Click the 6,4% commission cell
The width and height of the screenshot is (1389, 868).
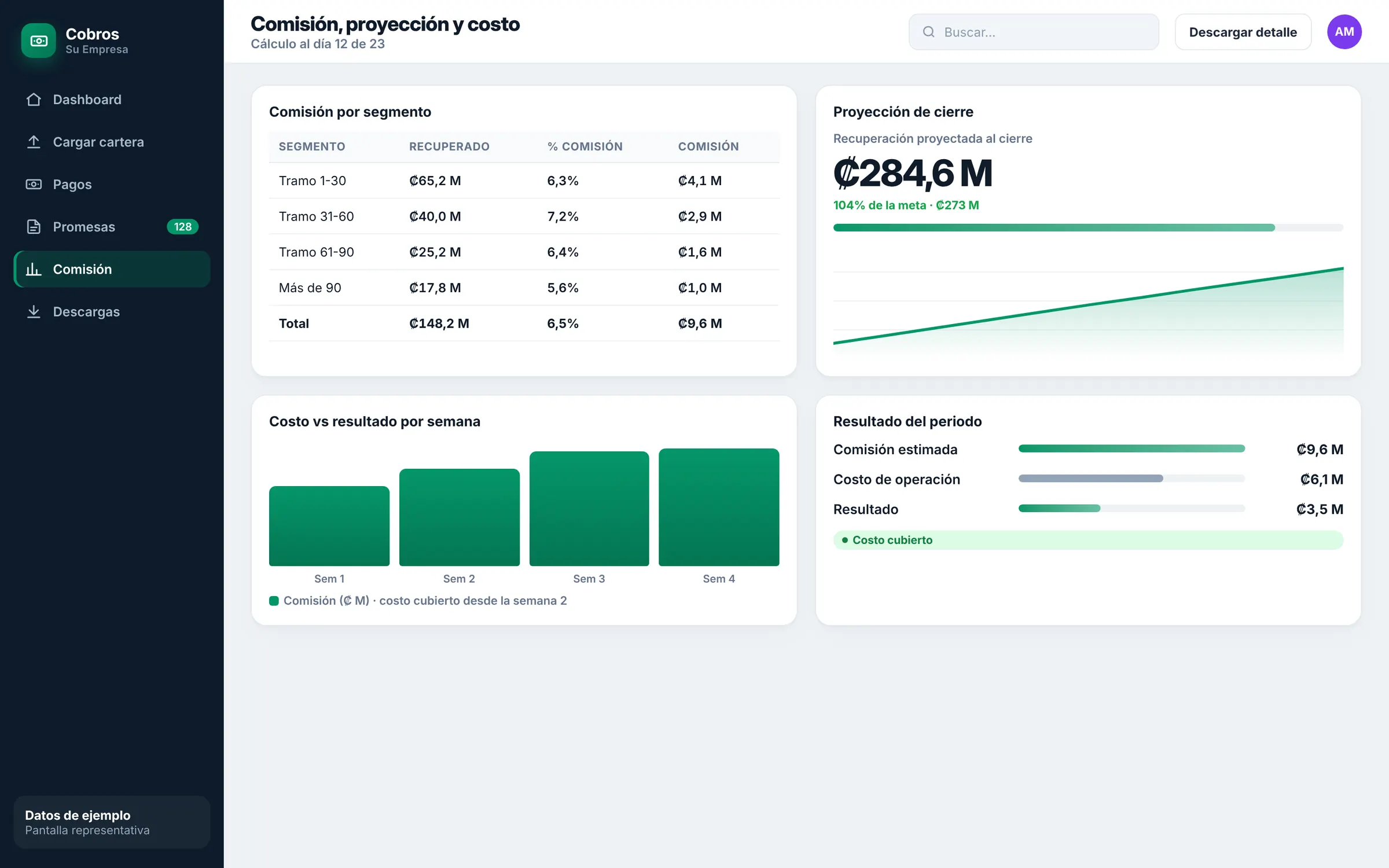coord(563,252)
